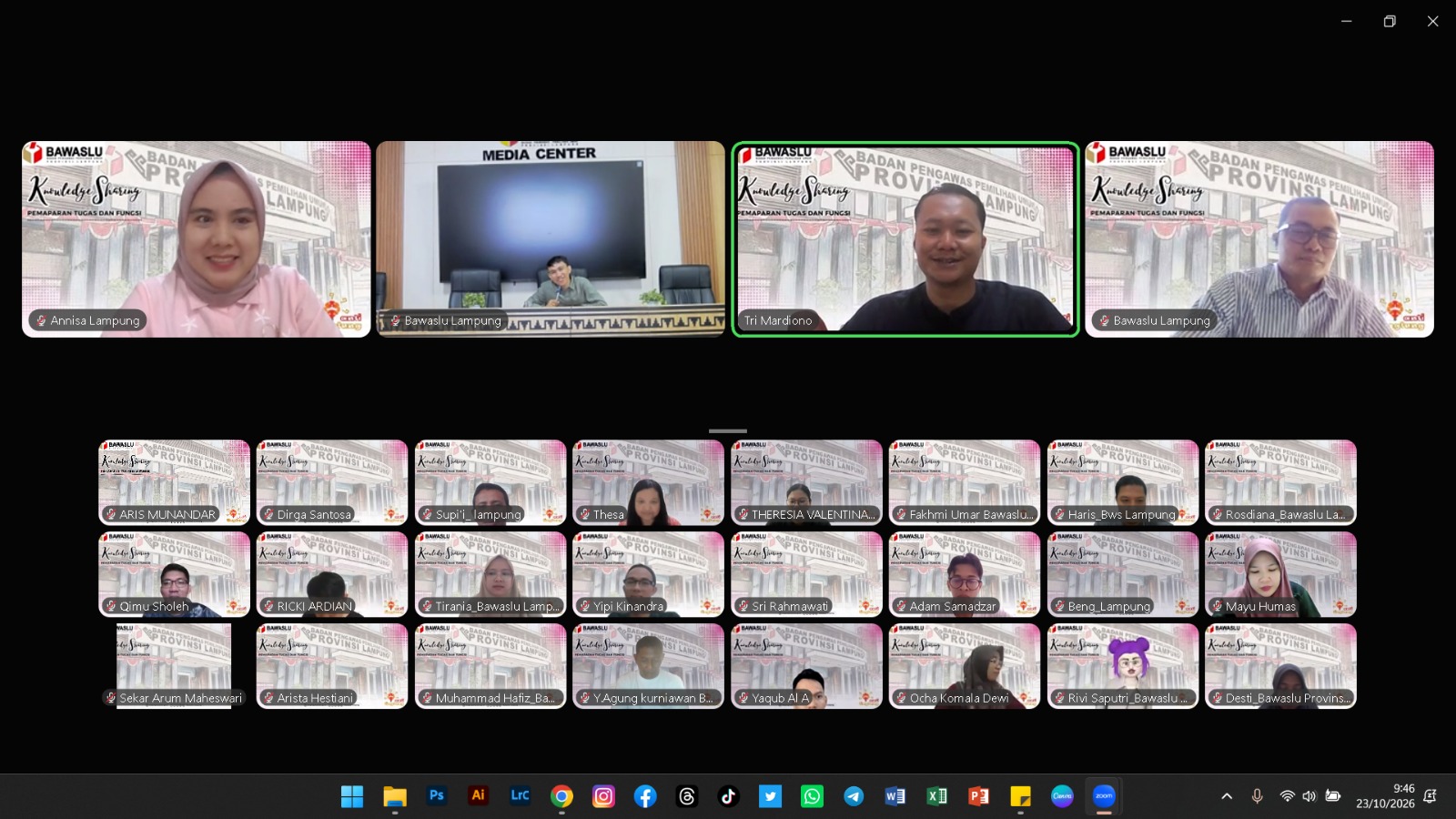
Task: Click the Zoom app taskbar icon
Action: [1104, 796]
